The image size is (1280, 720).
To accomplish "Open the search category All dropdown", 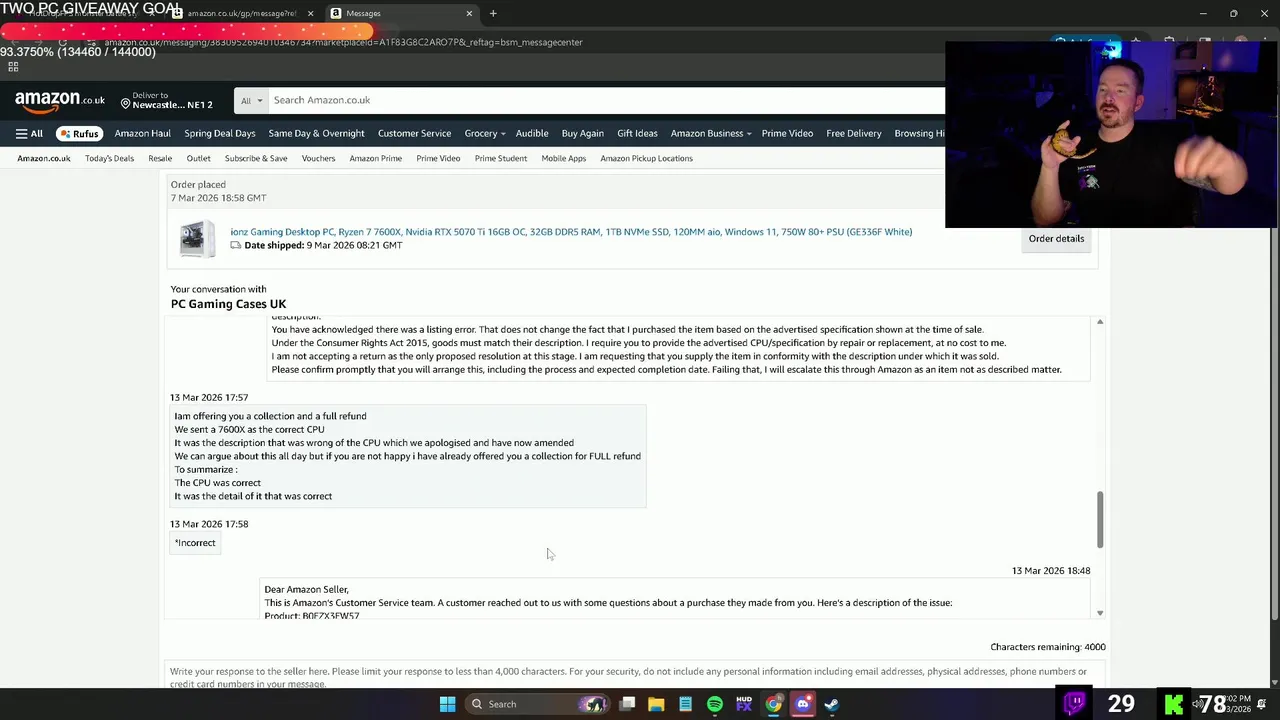I will click(x=251, y=100).
